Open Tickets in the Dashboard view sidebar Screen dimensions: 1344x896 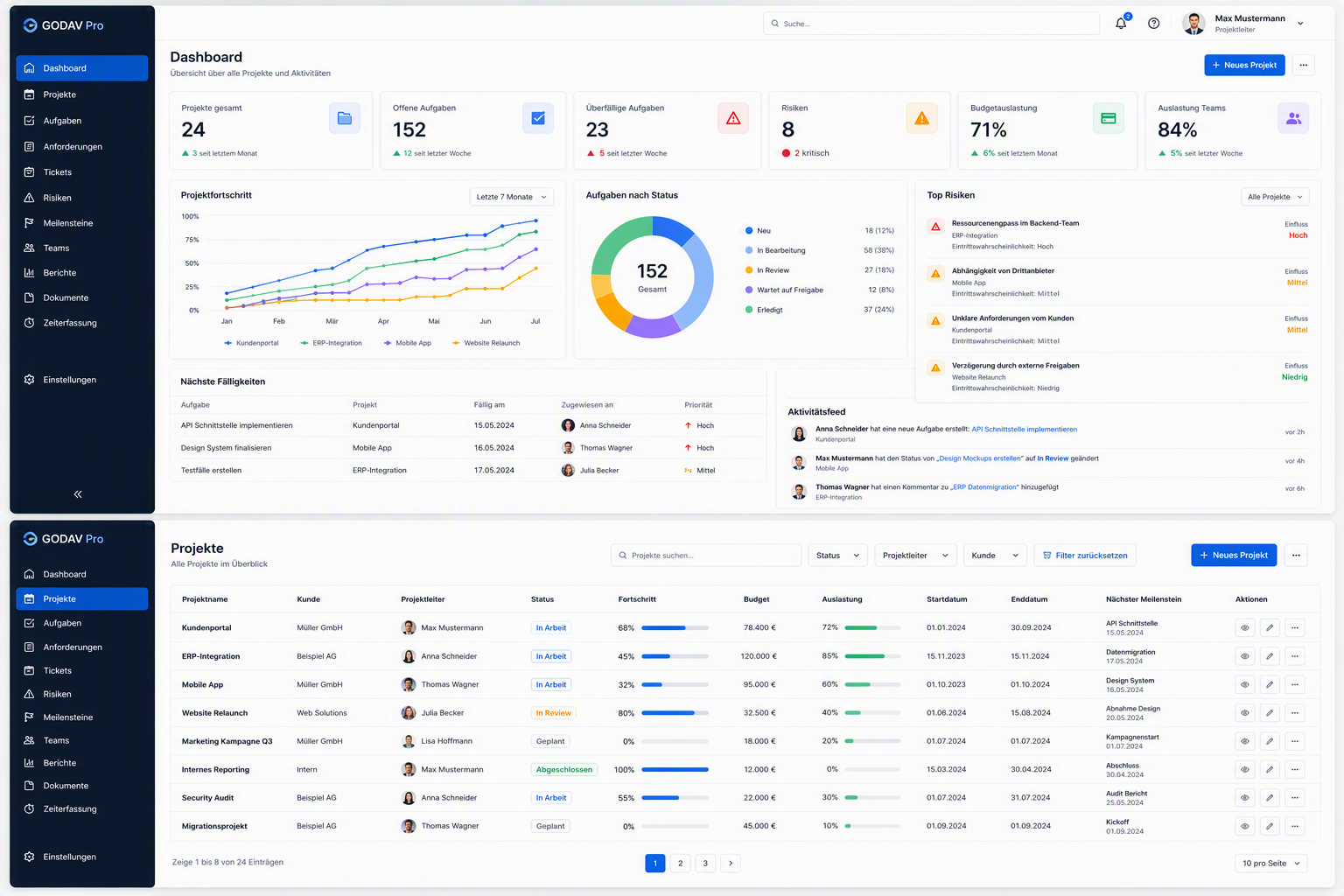click(x=81, y=172)
